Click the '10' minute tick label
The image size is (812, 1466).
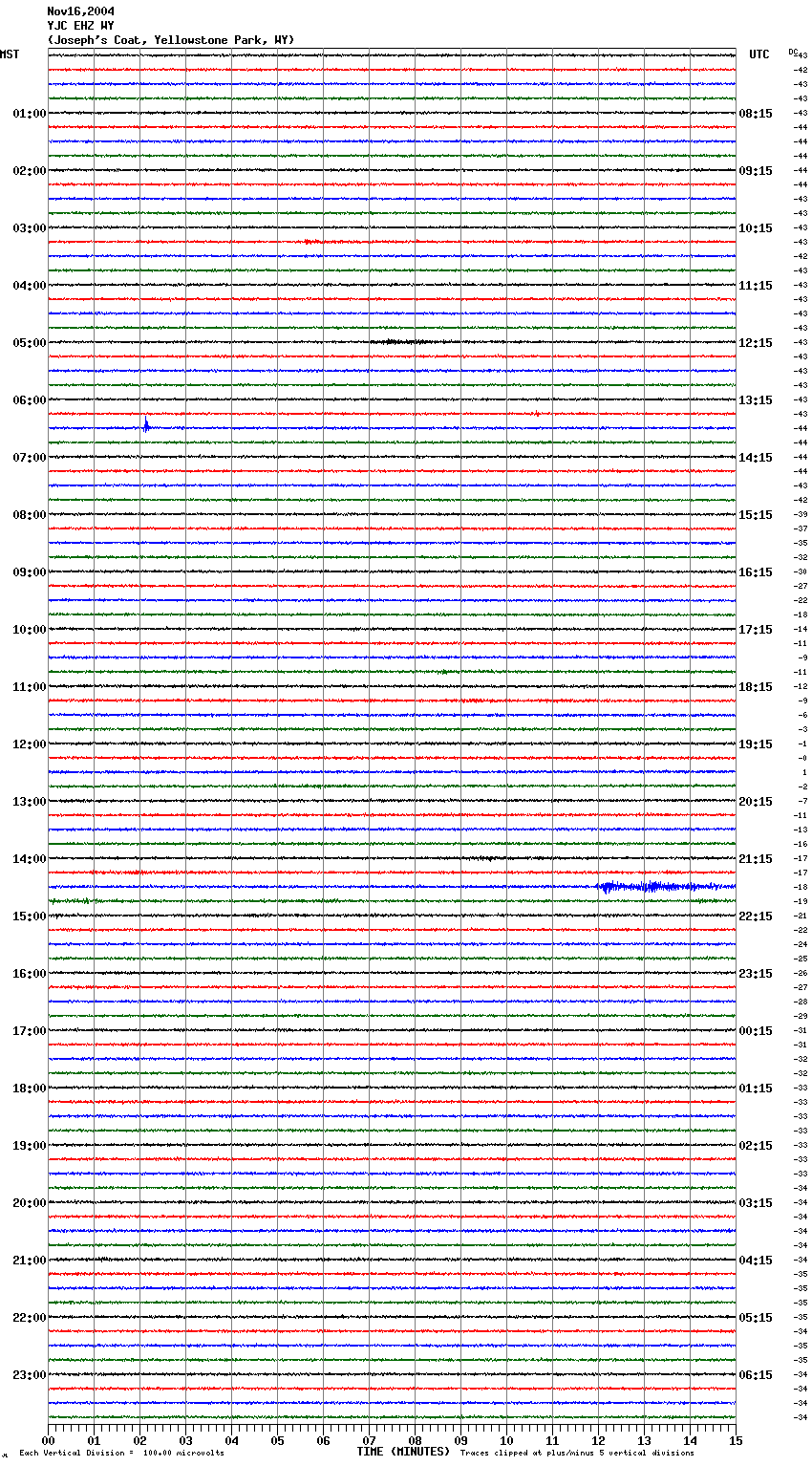tap(506, 1440)
